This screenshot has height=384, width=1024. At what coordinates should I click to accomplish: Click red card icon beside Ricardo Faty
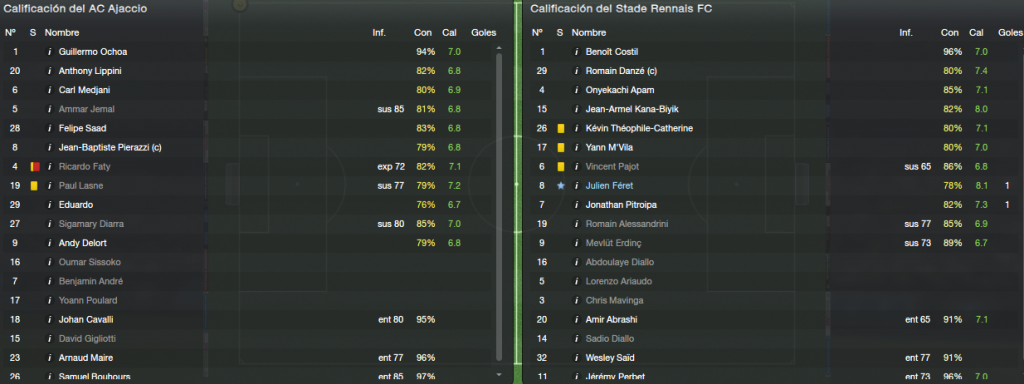coord(33,167)
